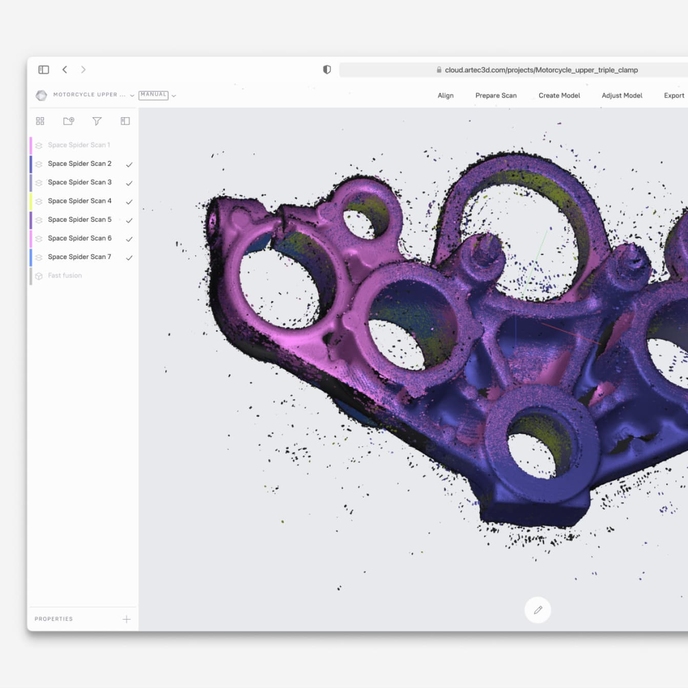Screen dimensions: 688x688
Task: Select Space Spider Scan 7 row
Action: click(x=82, y=257)
